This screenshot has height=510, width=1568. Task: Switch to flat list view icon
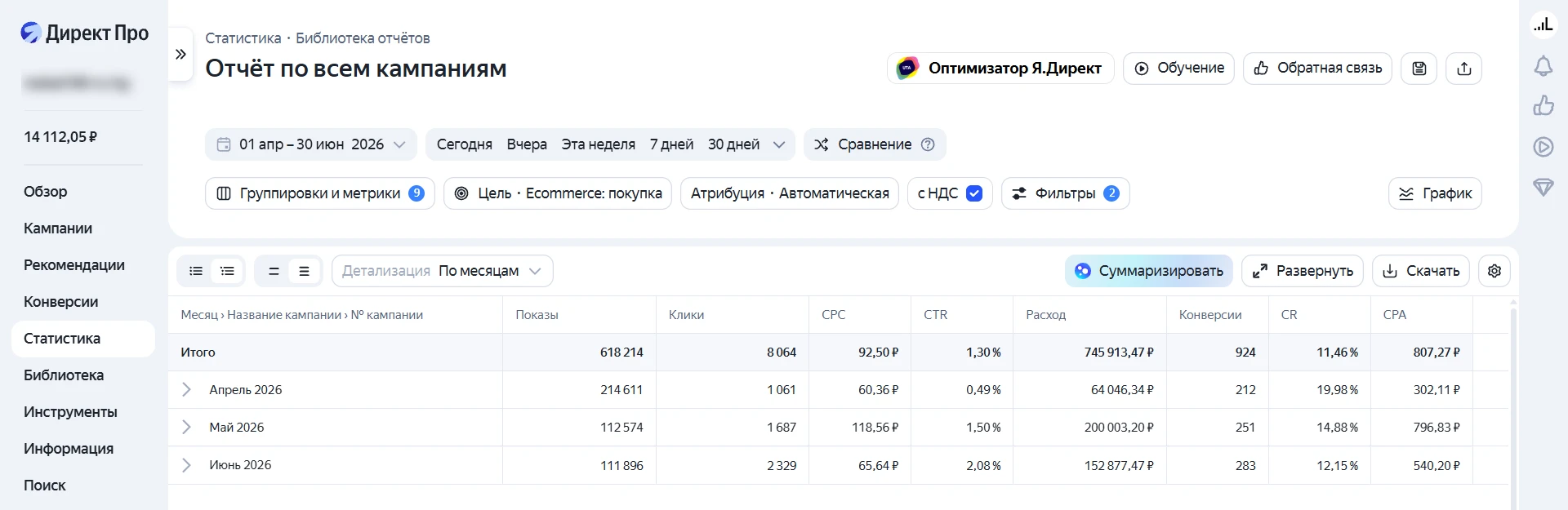pos(196,271)
